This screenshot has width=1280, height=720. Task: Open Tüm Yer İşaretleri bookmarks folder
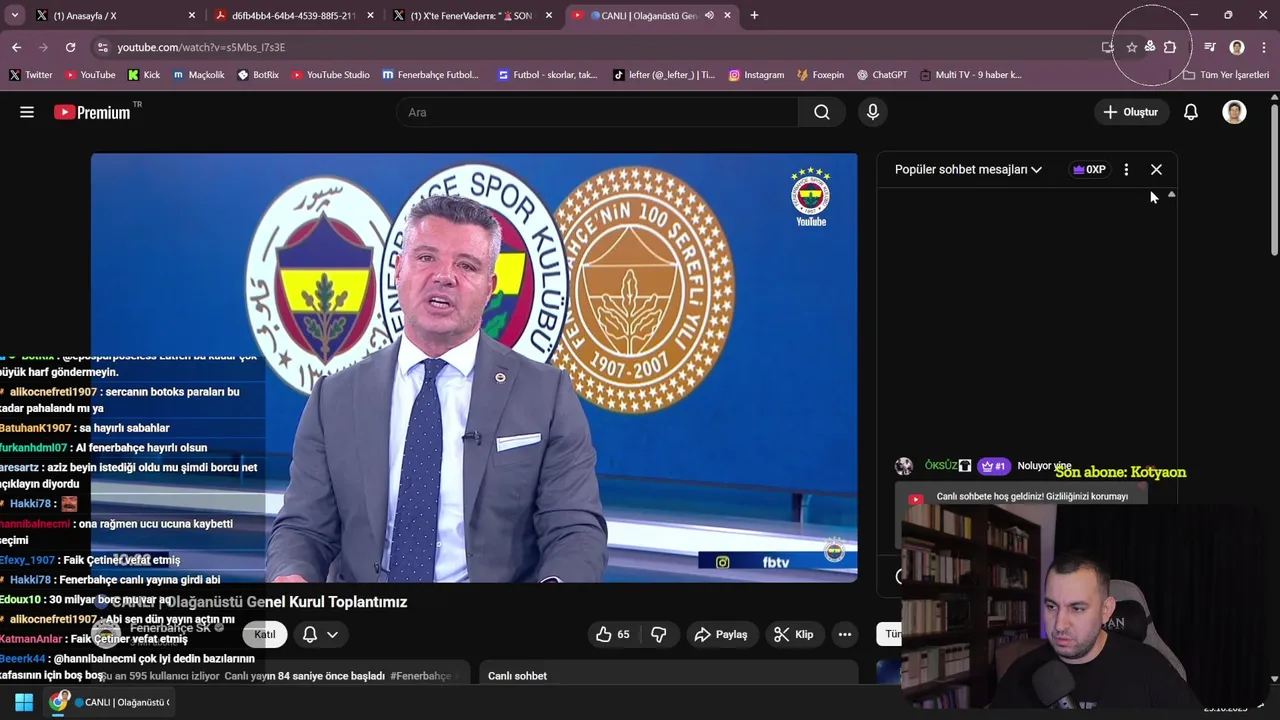1225,75
